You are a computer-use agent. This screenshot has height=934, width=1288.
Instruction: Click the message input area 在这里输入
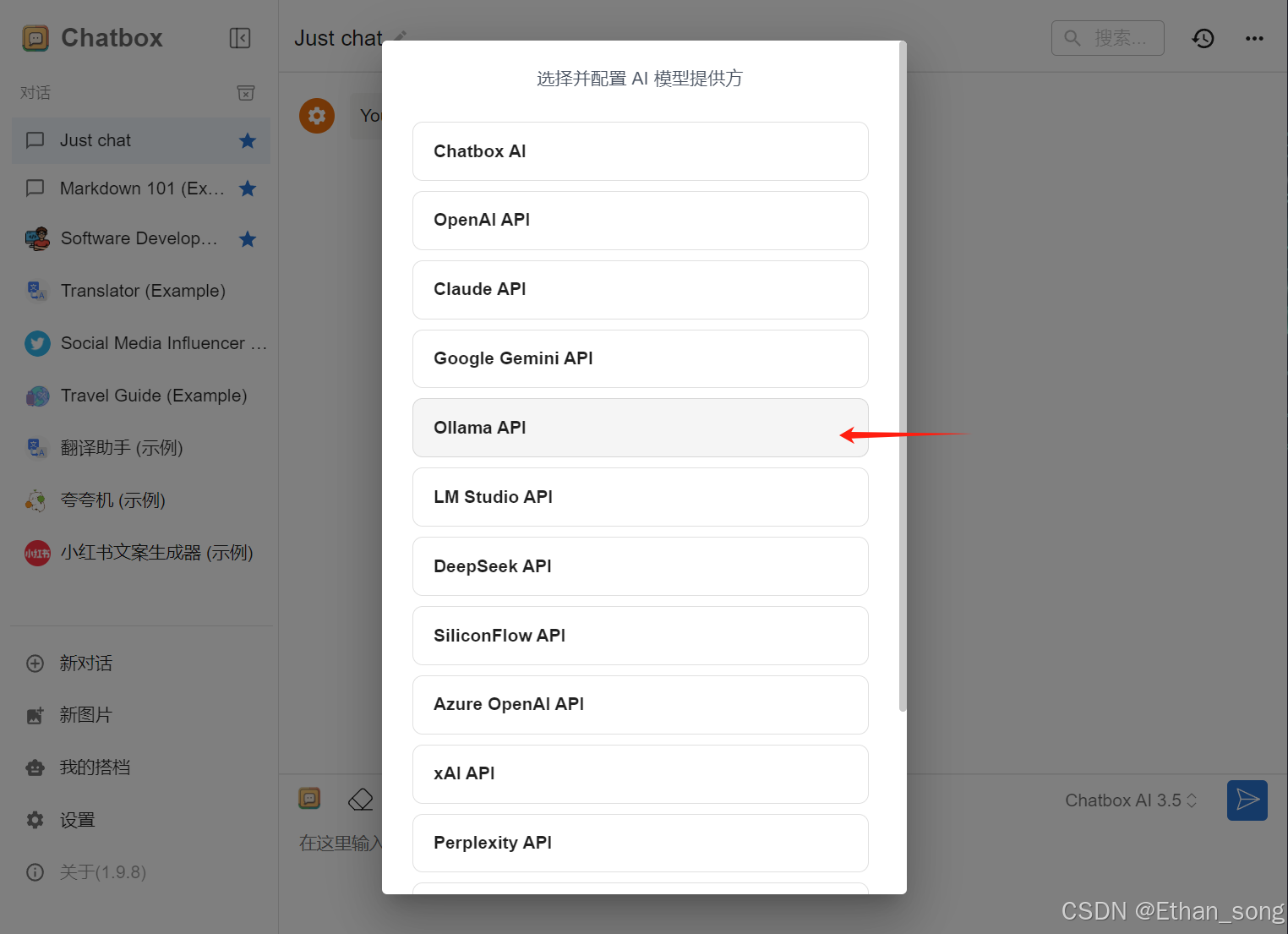tap(341, 843)
